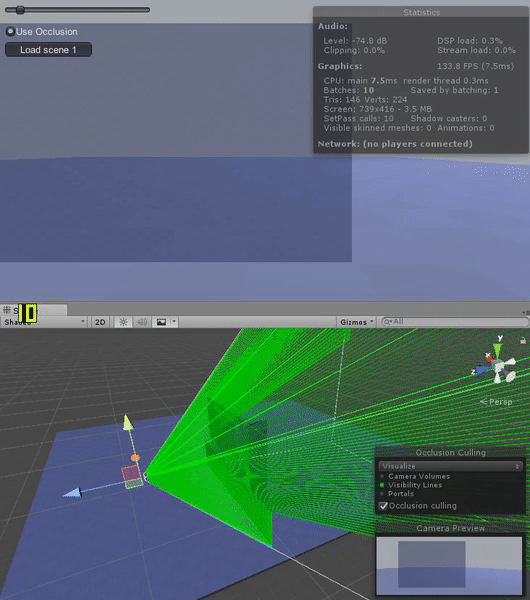Switch to the Scene tab
This screenshot has width=530, height=600.
[34, 310]
